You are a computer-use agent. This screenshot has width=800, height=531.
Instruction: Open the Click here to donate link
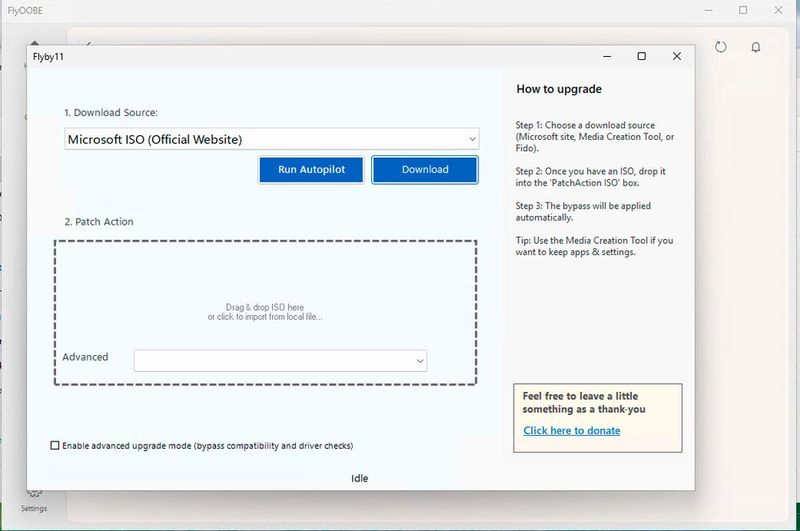click(x=571, y=431)
